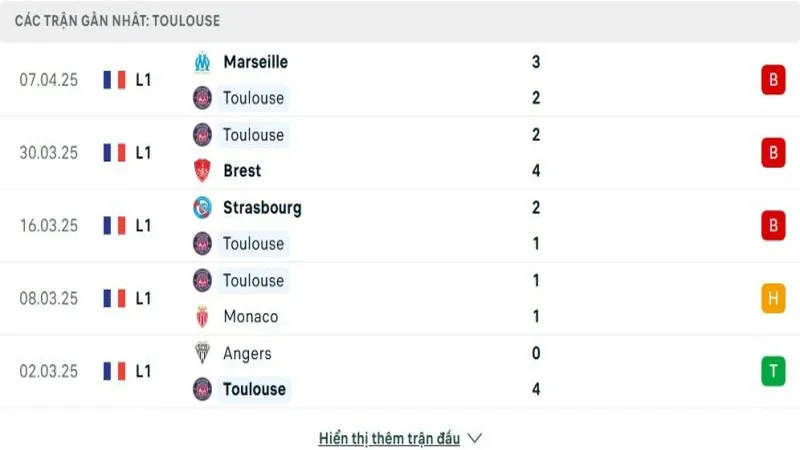Click red B badge for Marseille match

(773, 80)
